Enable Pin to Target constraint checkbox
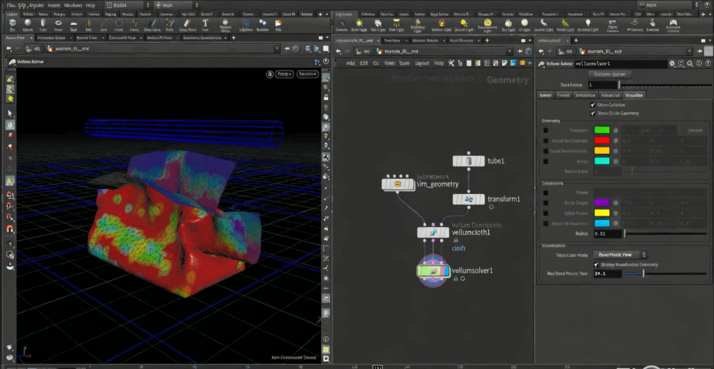714x369 pixels. click(546, 203)
